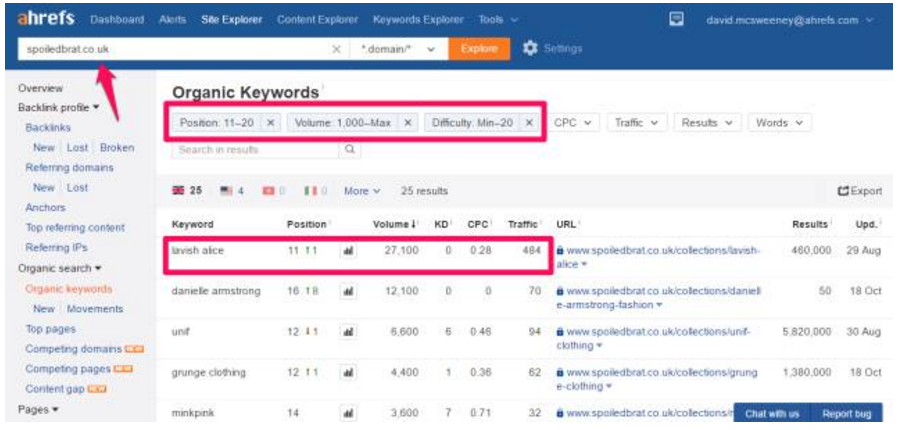Click the magnifier icon in Search in results
Screen dimensions: 898x430
pos(349,149)
